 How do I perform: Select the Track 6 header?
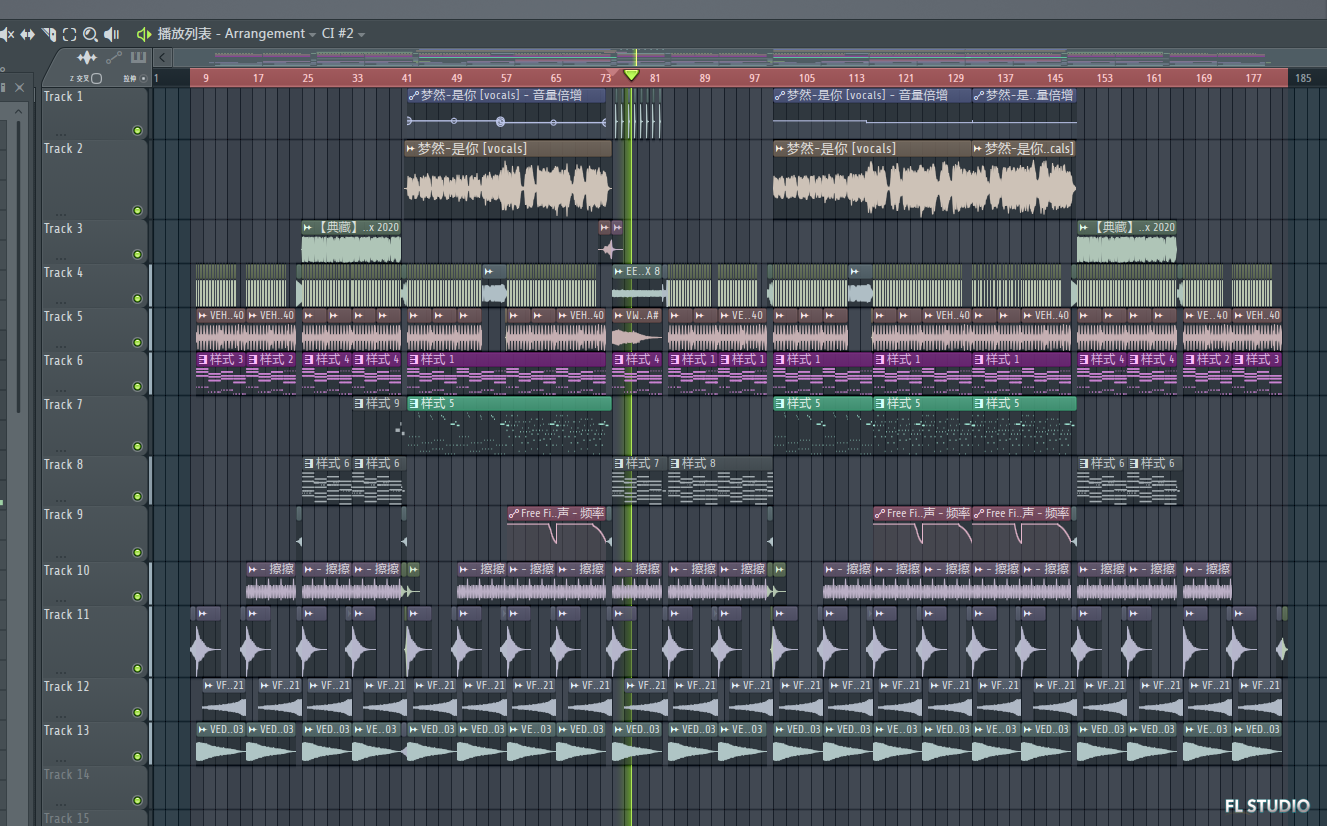coord(94,373)
